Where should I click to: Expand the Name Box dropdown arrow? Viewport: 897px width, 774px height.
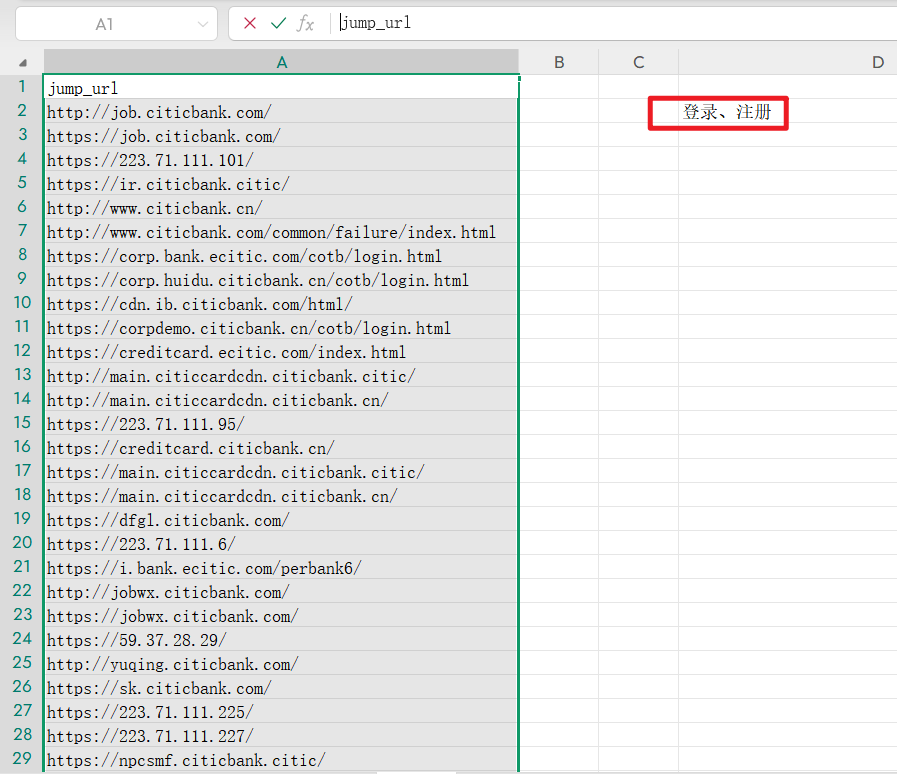click(x=203, y=24)
